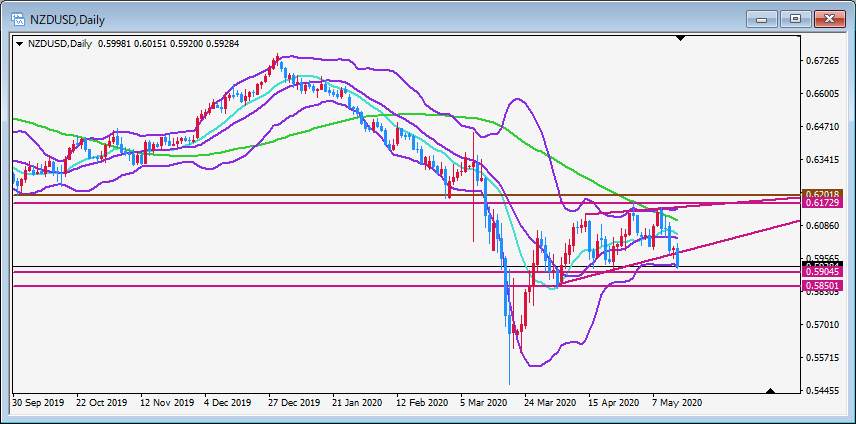
Task: Click the 30 Sep 2019 date label
Action: 38,403
